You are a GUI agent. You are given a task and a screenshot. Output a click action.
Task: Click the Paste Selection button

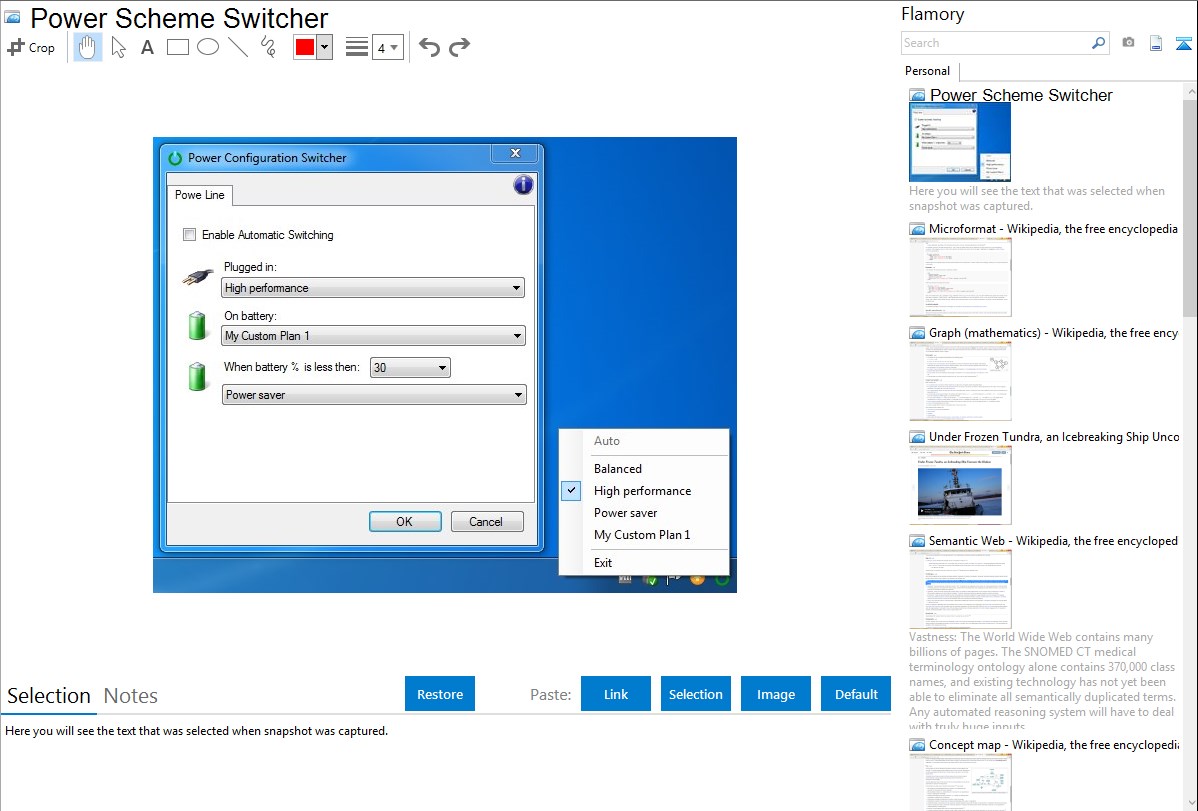pos(695,694)
